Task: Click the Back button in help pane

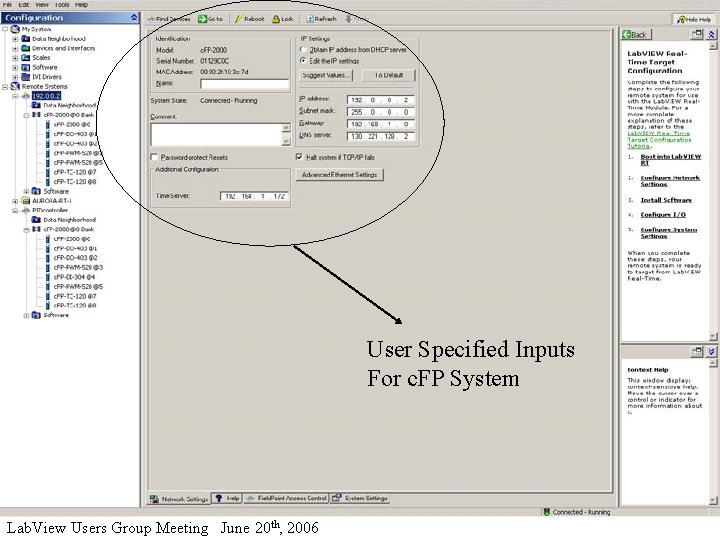Action: 636,34
